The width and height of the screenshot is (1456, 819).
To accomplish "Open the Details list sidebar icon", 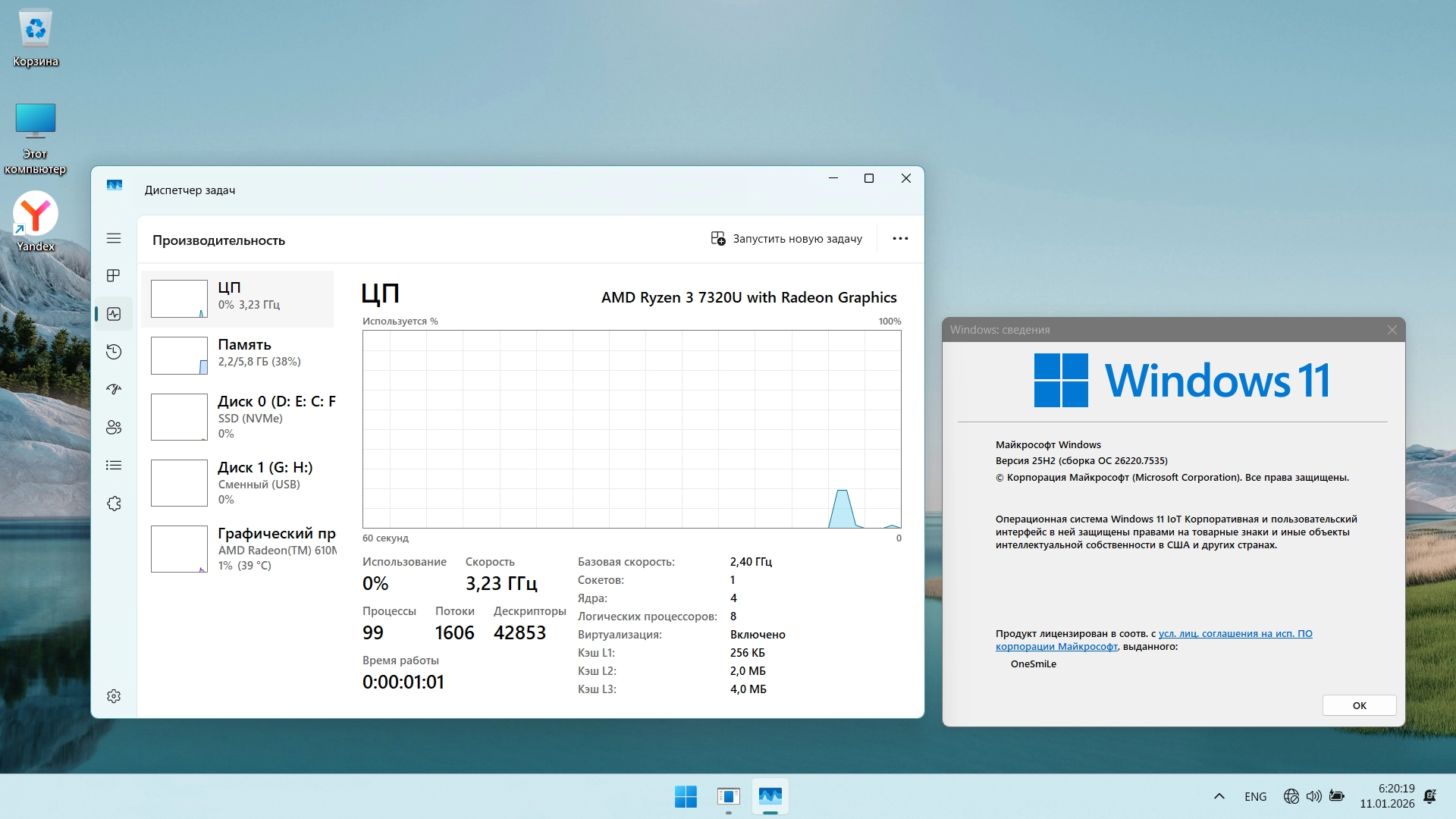I will point(114,465).
